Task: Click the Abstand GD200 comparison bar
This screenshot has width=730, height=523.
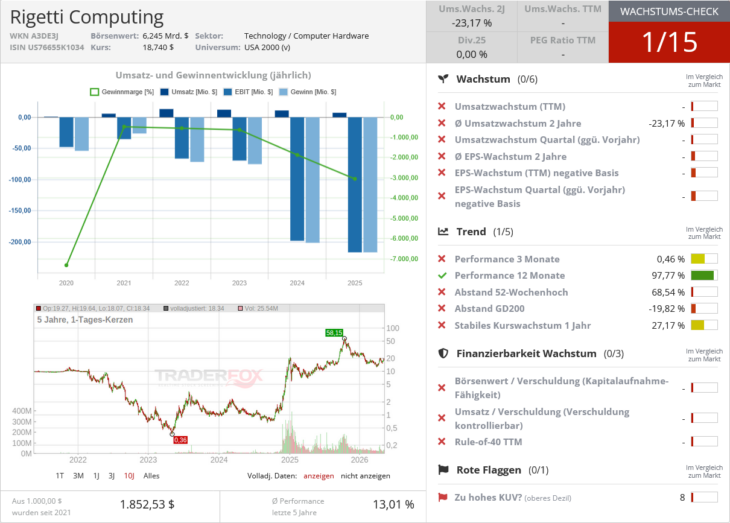Action: [704, 308]
